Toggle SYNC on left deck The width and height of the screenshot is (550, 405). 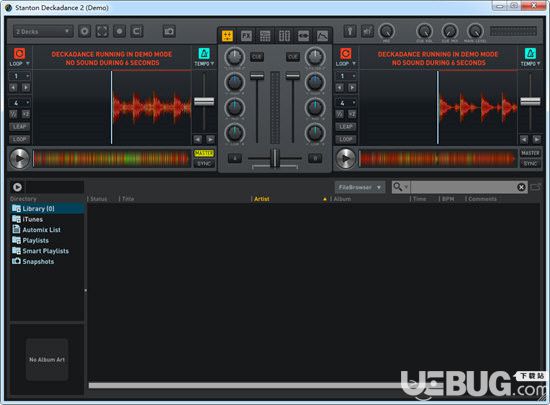tap(204, 163)
